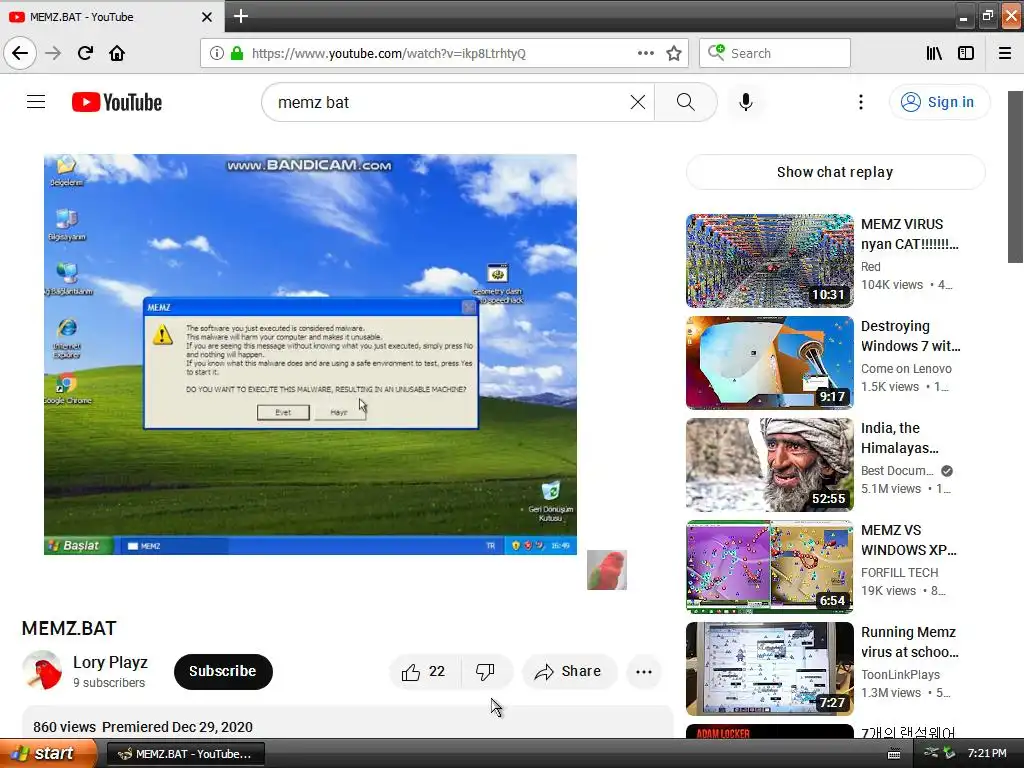Open Running Memz virus at school thumbnail
The width and height of the screenshot is (1024, 768).
[769, 669]
